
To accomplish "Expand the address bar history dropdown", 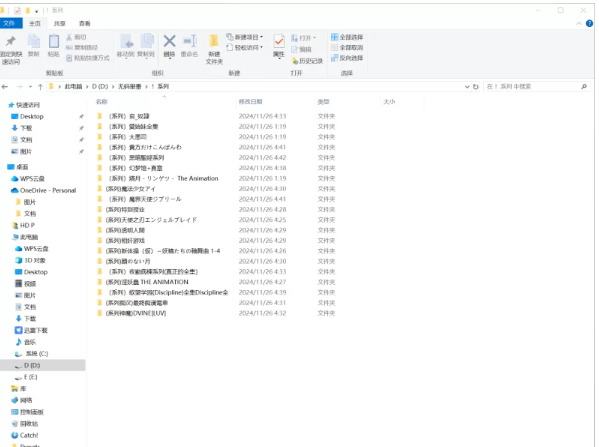I will pos(467,87).
